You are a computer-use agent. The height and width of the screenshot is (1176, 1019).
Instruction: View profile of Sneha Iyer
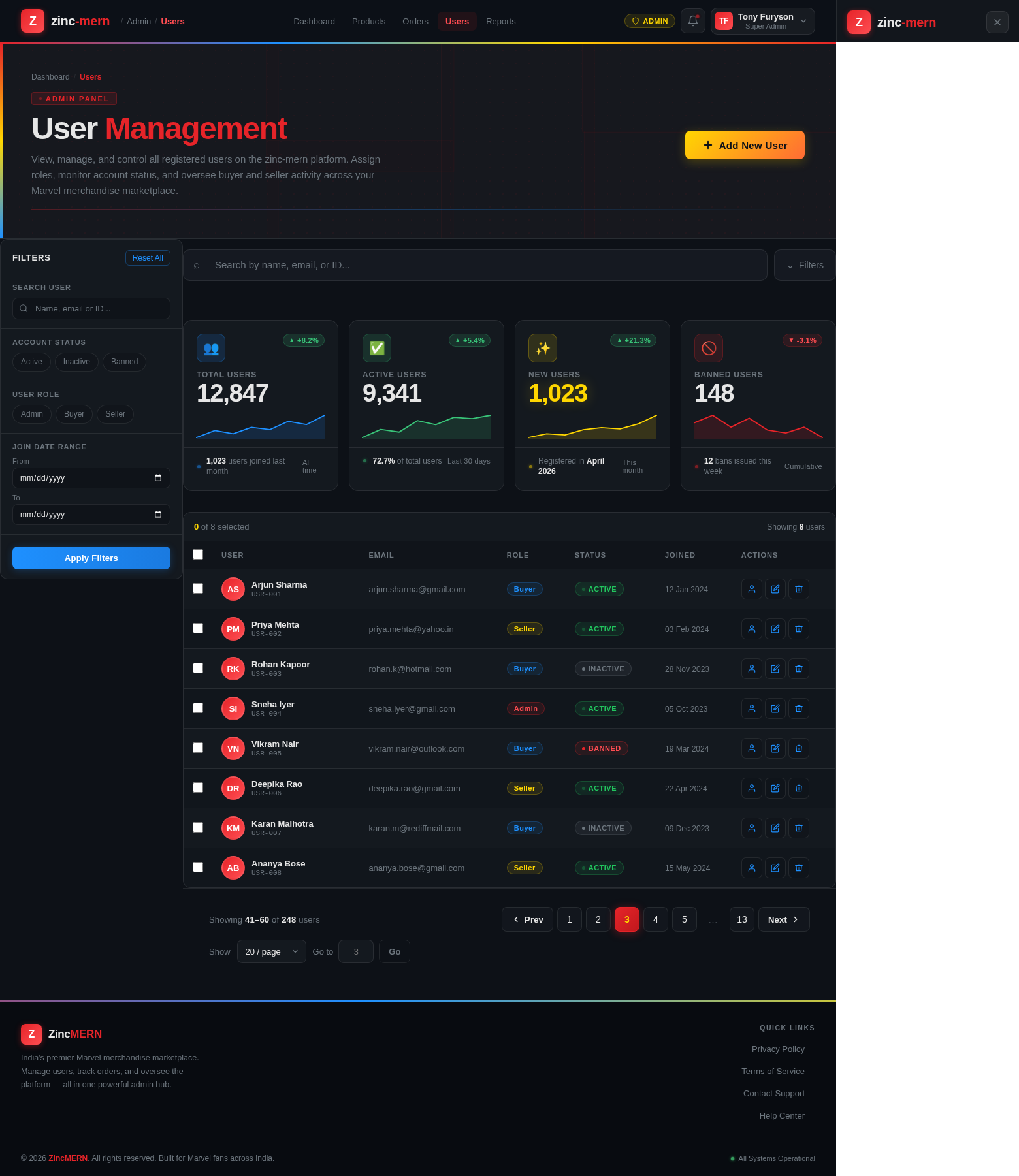pyautogui.click(x=752, y=708)
